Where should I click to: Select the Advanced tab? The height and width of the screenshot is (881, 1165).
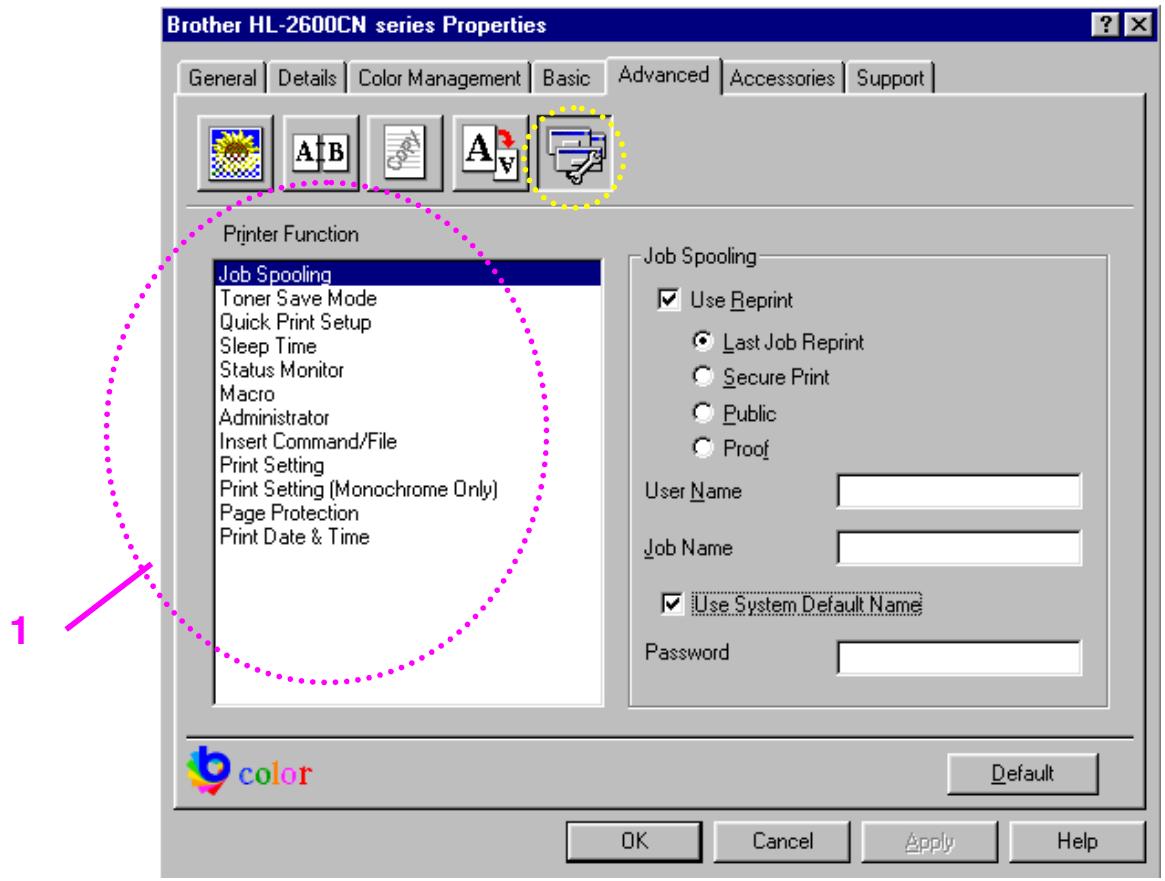pos(663,75)
